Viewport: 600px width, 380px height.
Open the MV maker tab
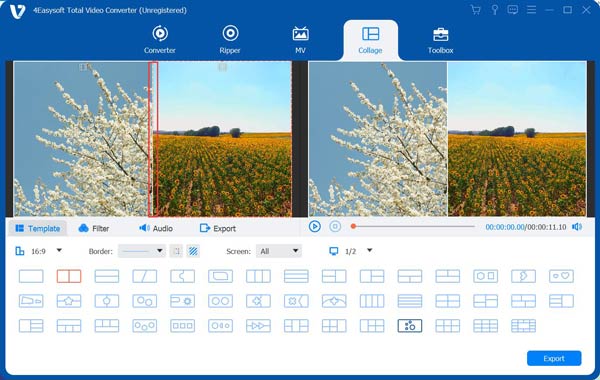point(300,40)
